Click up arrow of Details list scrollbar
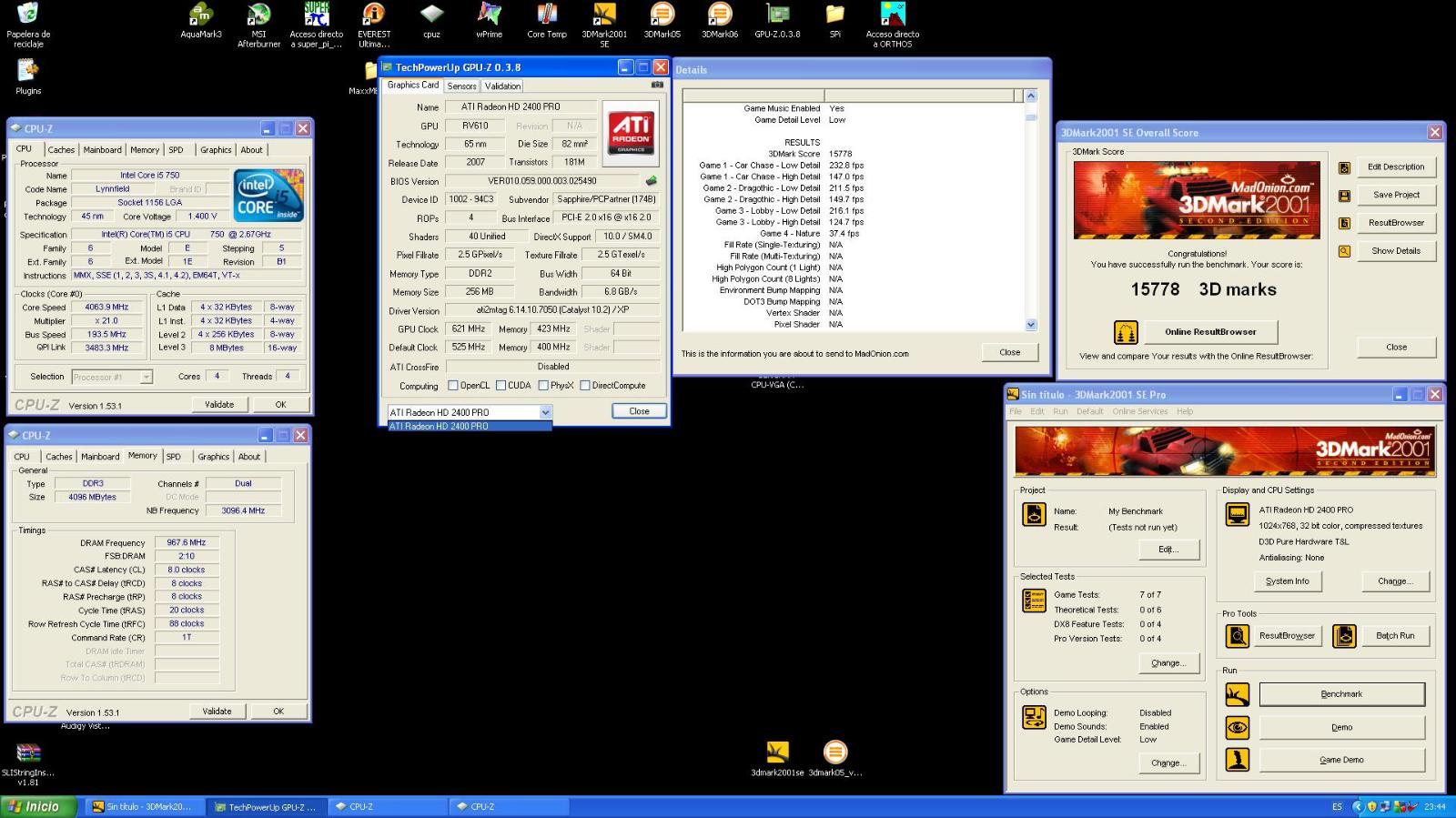This screenshot has width=1456, height=818. 1031,96
